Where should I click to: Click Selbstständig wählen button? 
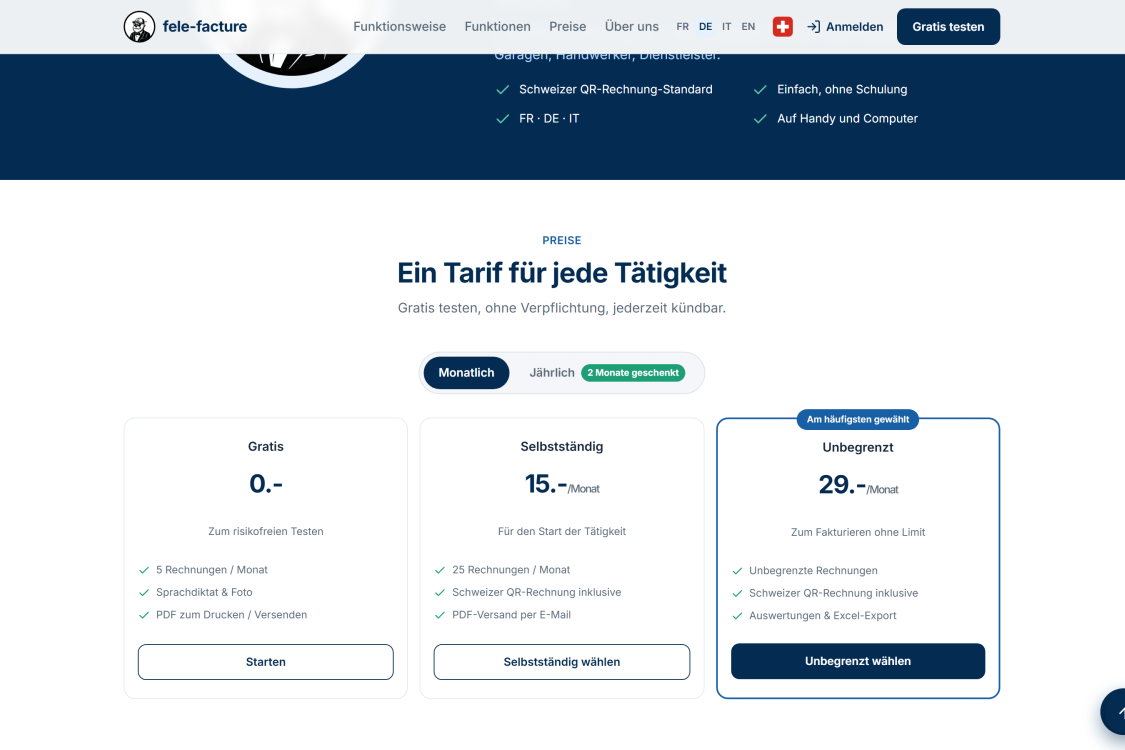coord(562,662)
